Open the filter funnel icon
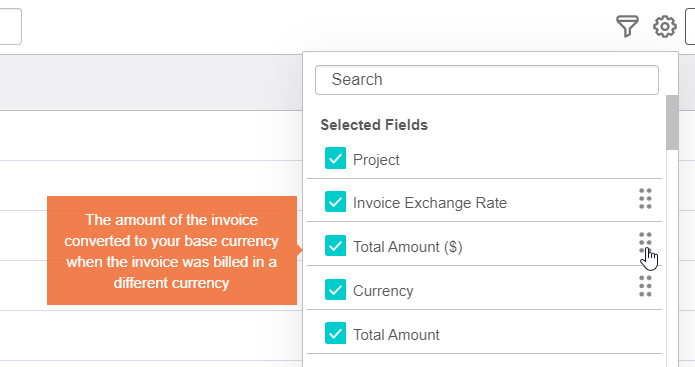 [x=627, y=26]
